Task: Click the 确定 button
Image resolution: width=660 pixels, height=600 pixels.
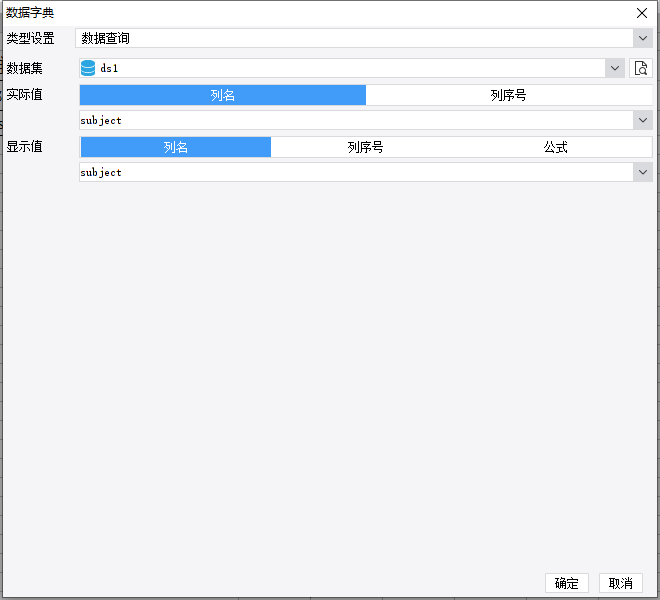Action: (x=566, y=583)
